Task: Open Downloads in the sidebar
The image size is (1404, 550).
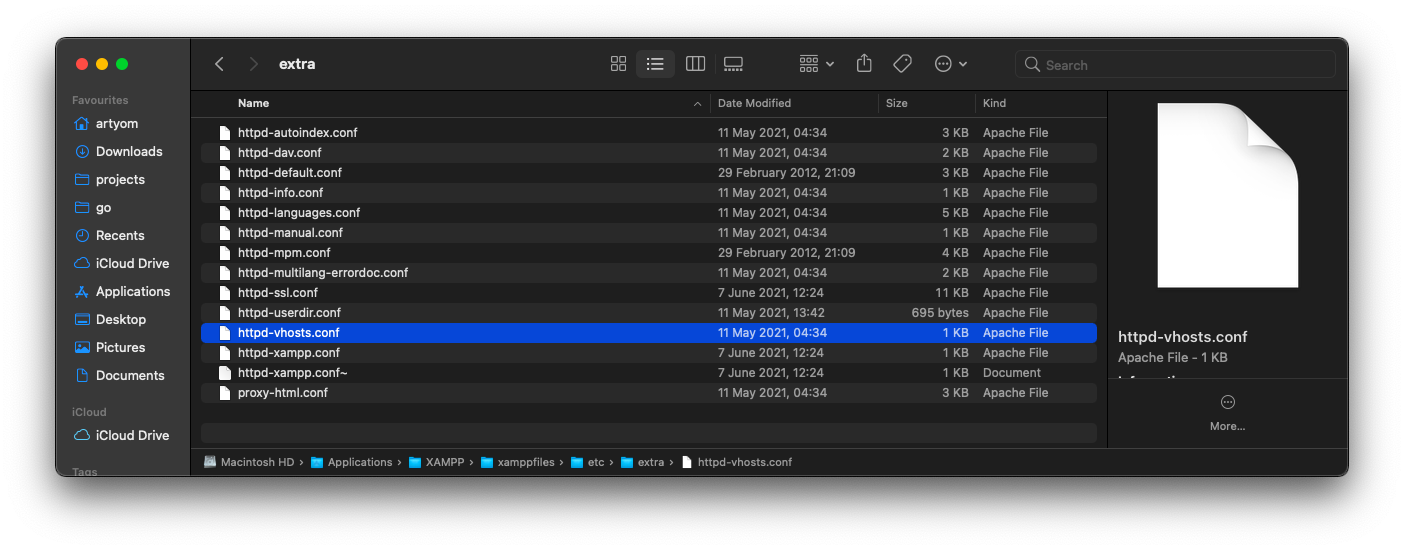Action: coord(129,152)
